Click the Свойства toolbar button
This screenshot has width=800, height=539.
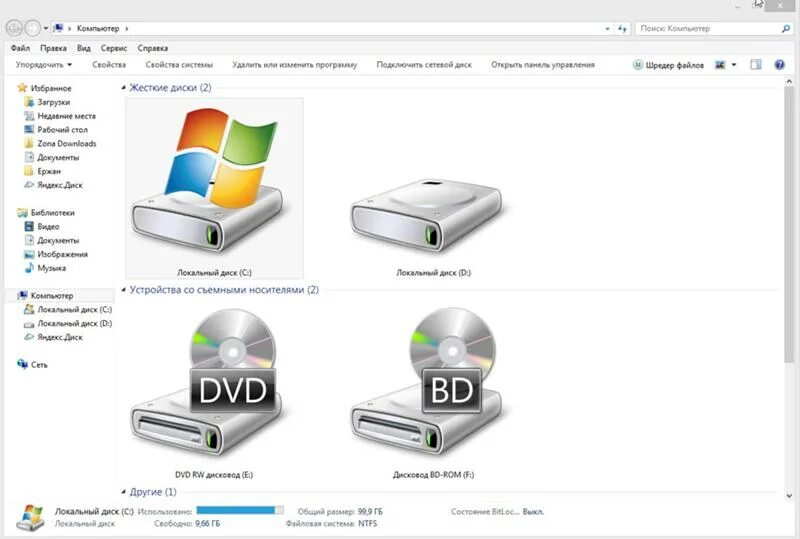[109, 65]
